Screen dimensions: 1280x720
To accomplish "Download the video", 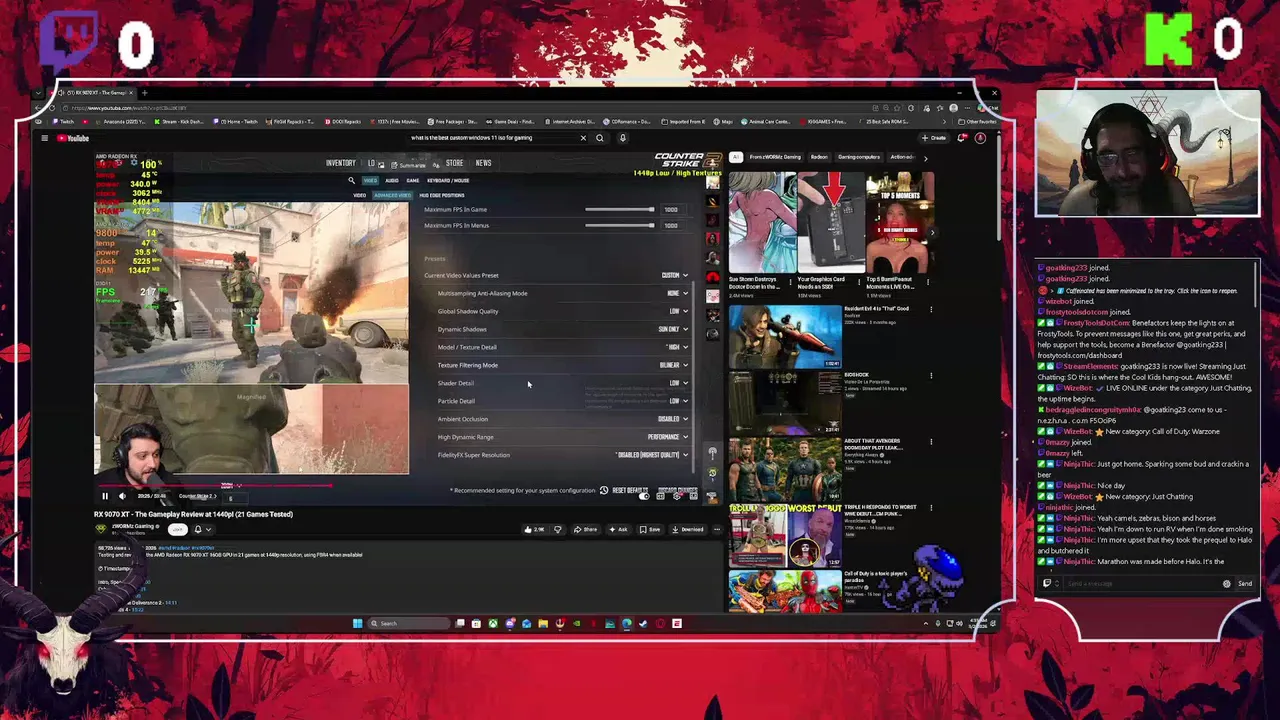I will tap(688, 529).
